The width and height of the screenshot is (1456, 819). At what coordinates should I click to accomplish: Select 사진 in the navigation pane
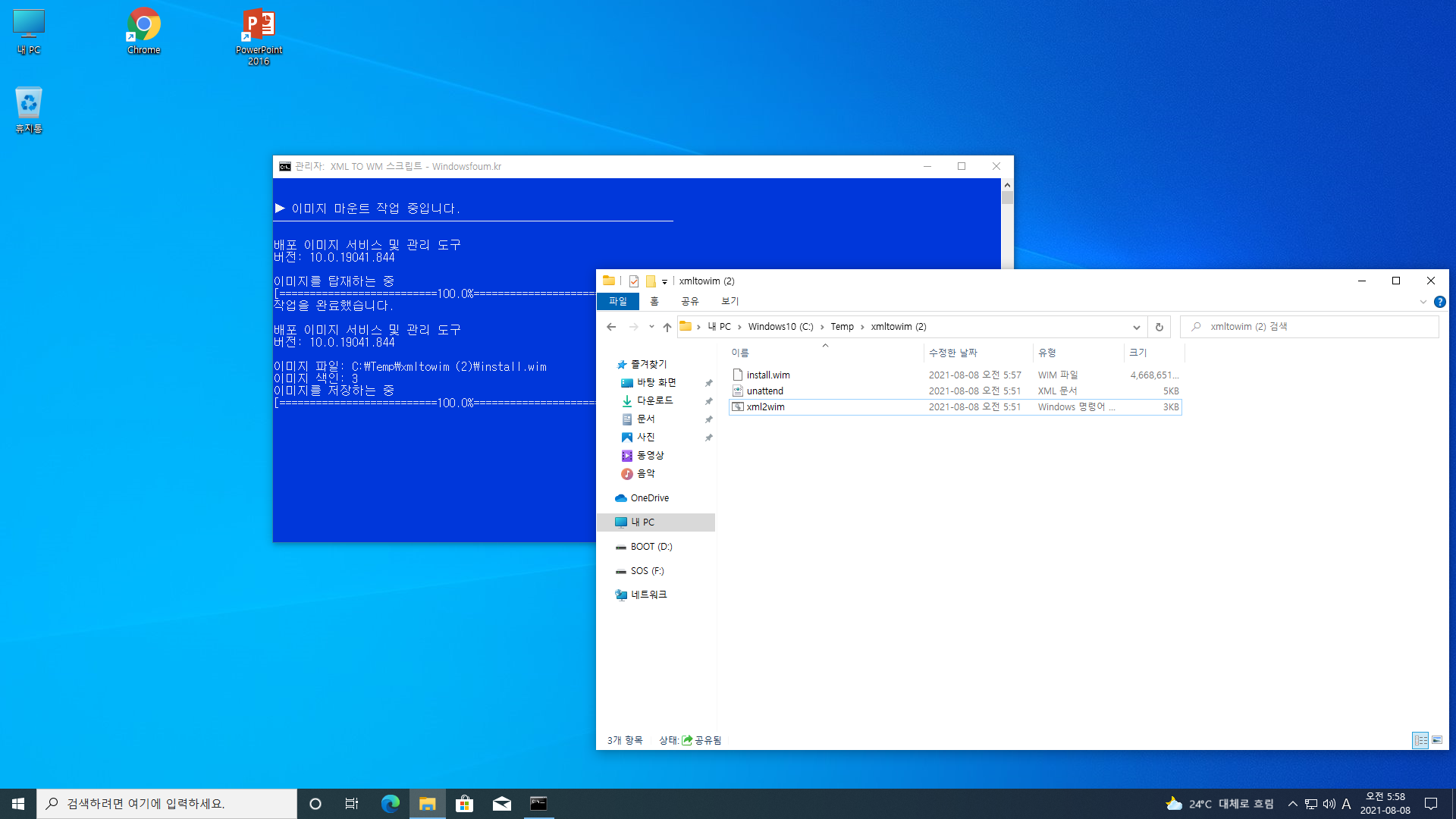click(x=645, y=437)
